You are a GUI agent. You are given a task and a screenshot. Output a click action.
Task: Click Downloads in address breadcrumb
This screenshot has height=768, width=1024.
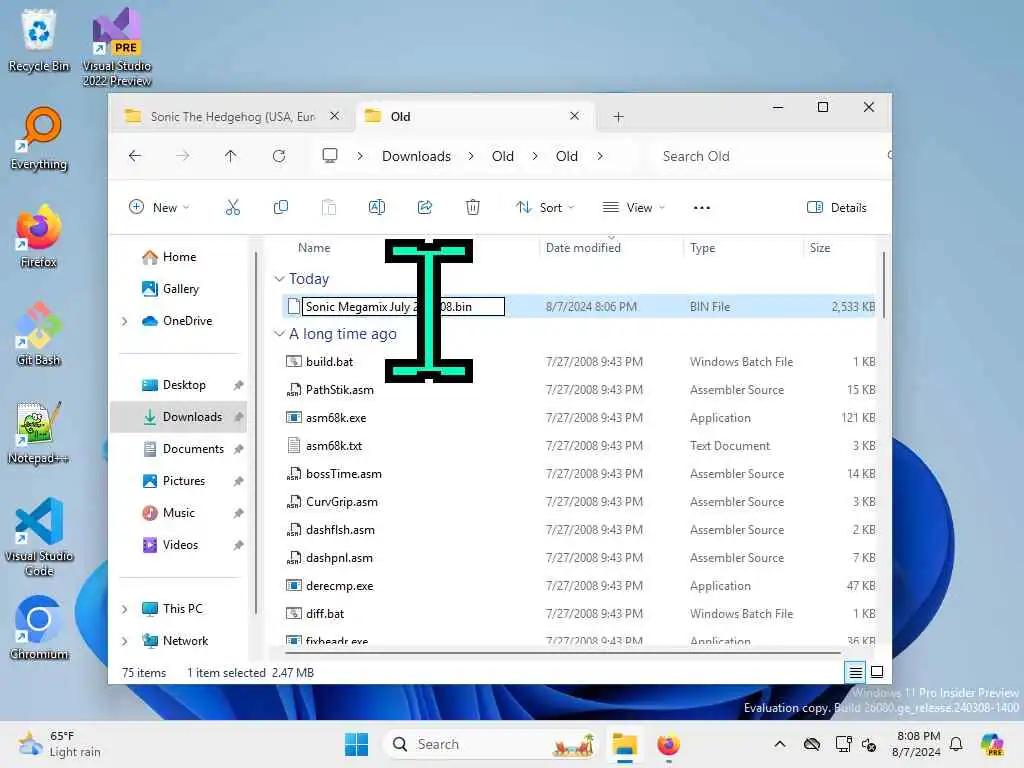(x=416, y=156)
